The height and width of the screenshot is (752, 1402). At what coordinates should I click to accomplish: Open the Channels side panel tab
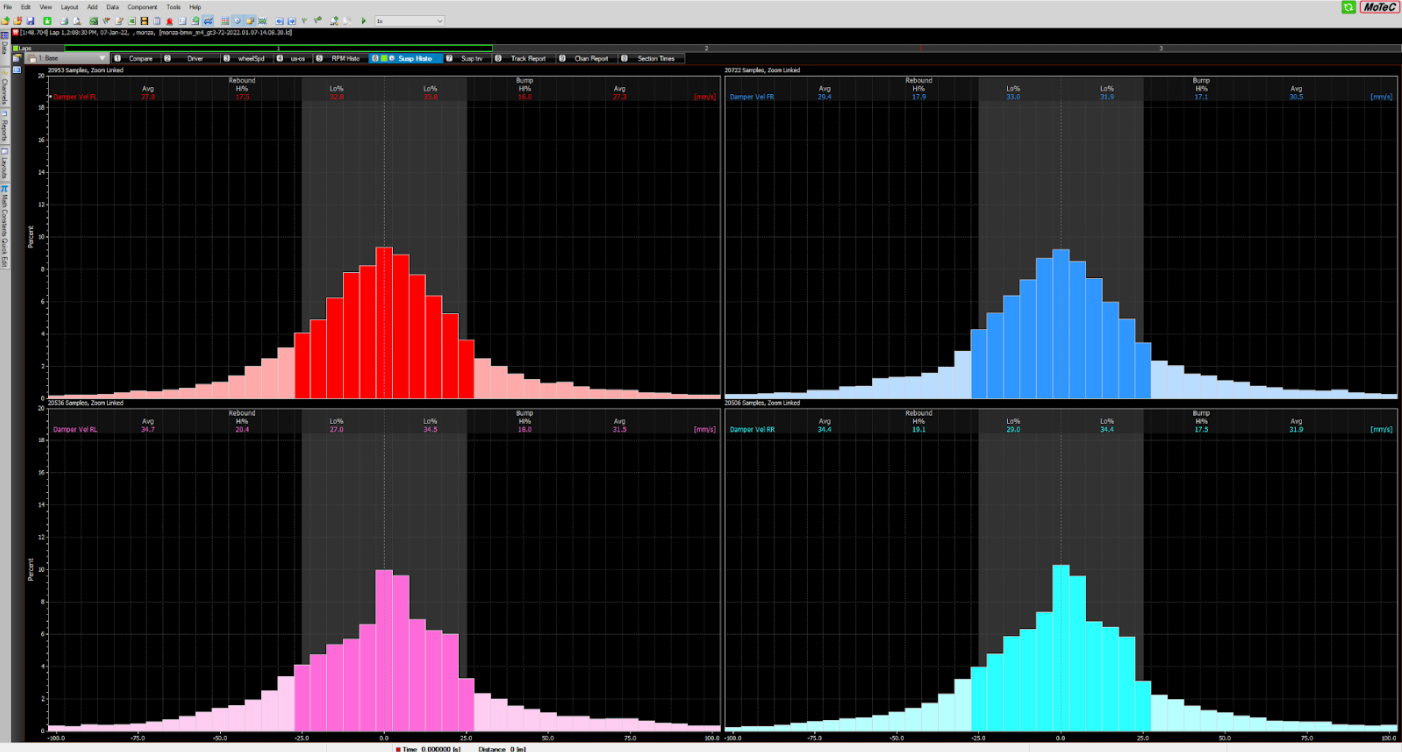4,87
